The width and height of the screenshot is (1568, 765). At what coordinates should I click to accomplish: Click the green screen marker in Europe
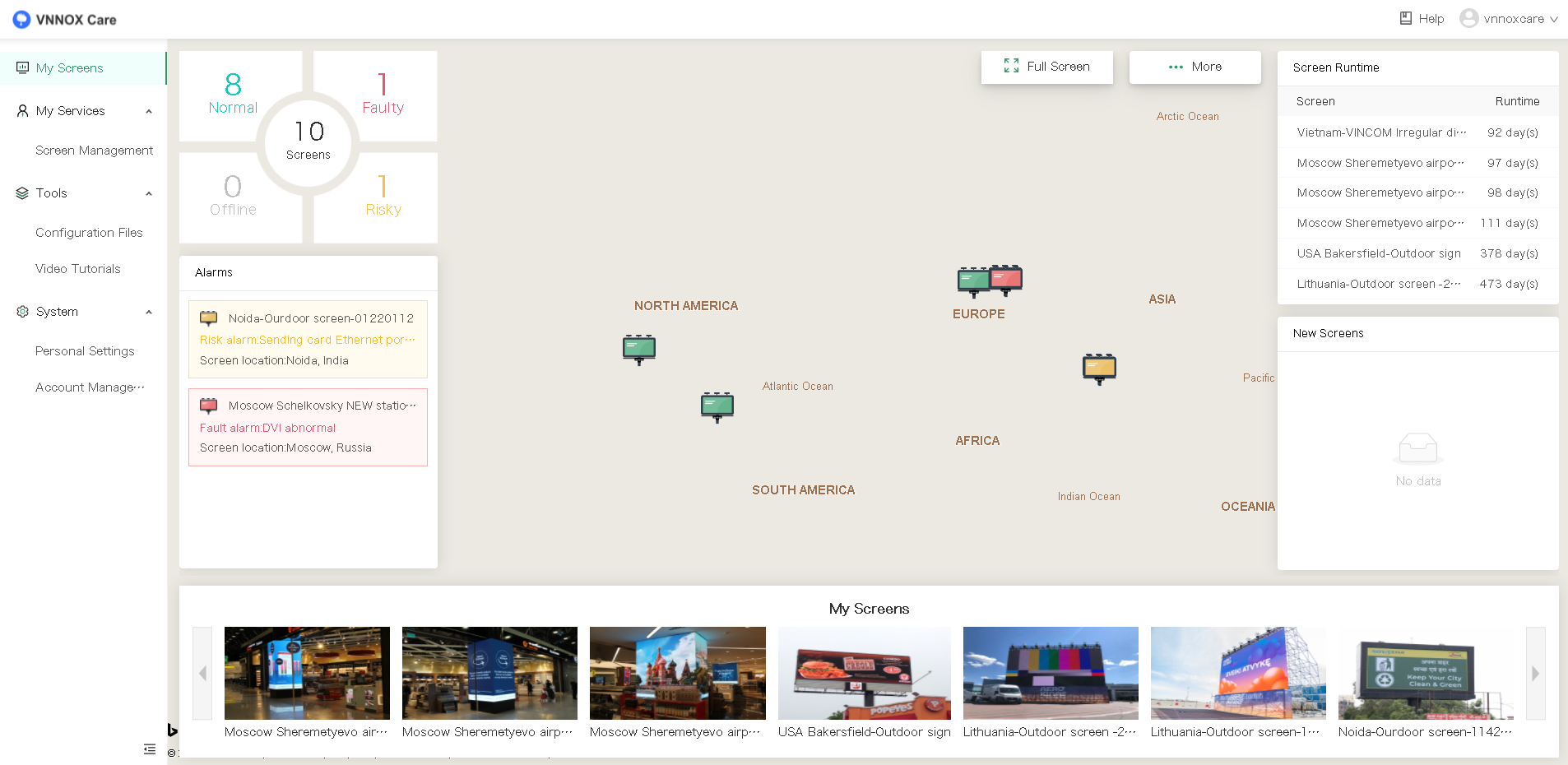(972, 281)
